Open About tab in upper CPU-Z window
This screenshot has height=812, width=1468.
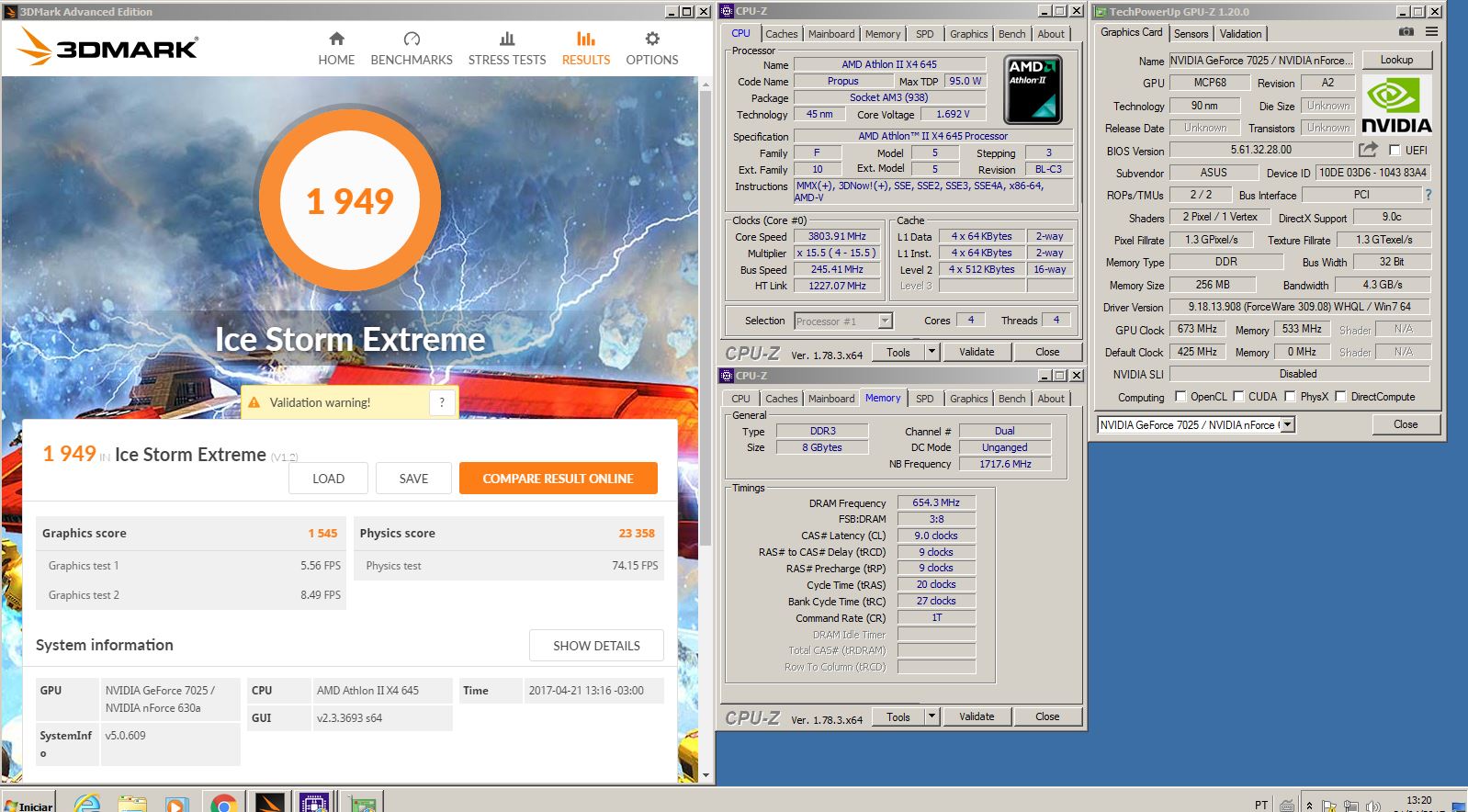[x=1051, y=34]
